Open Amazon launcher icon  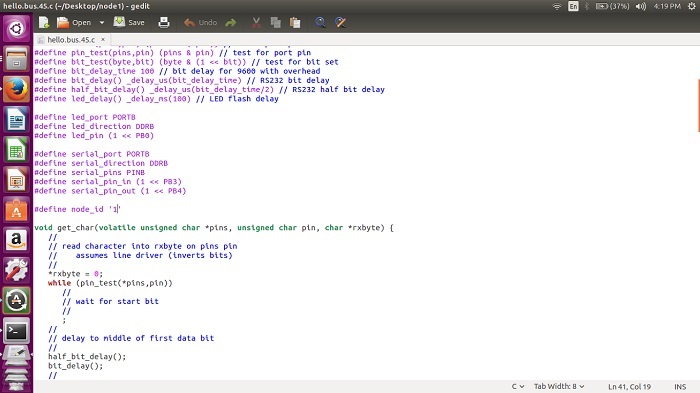point(17,240)
